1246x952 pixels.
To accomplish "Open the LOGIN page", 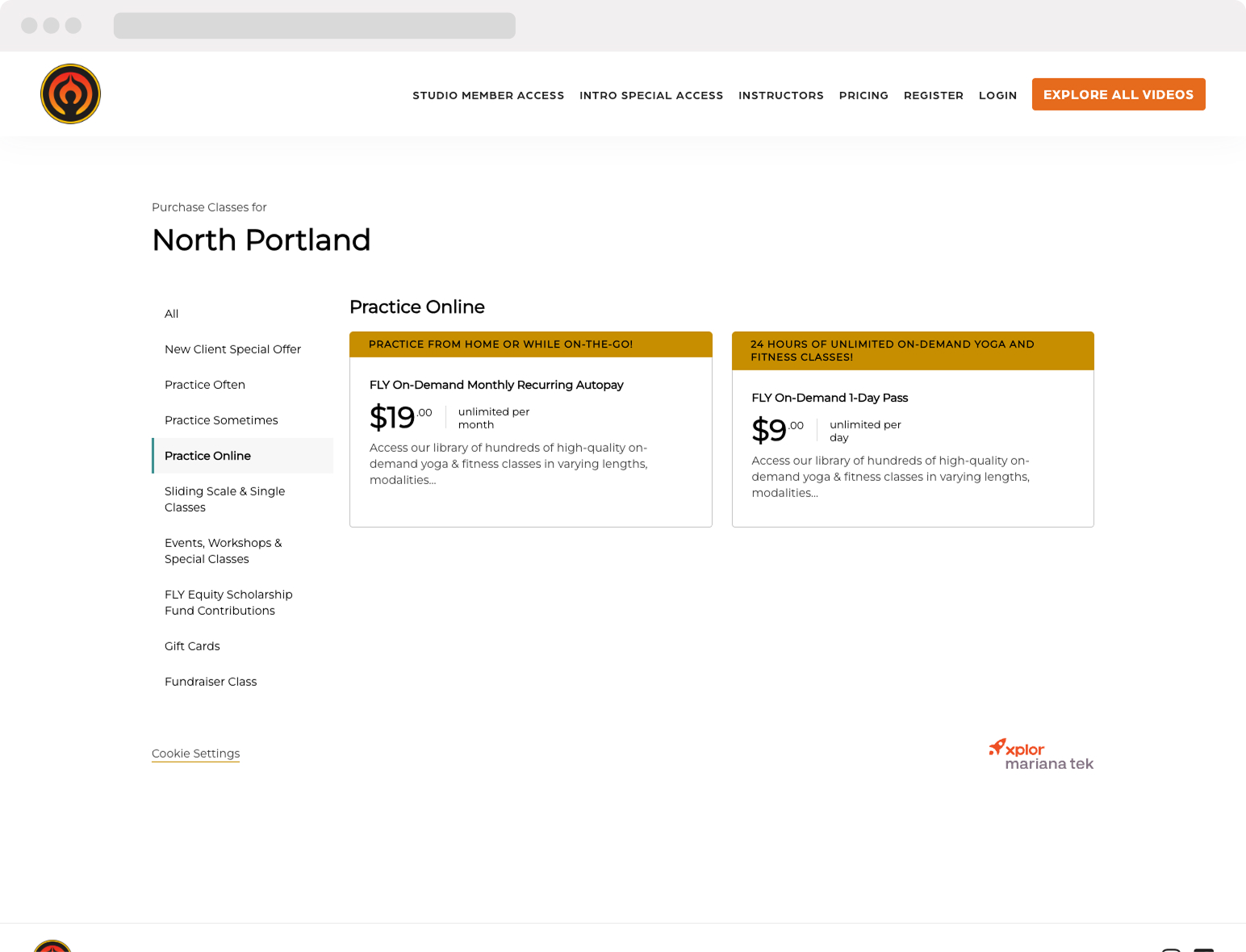I will pyautogui.click(x=998, y=95).
